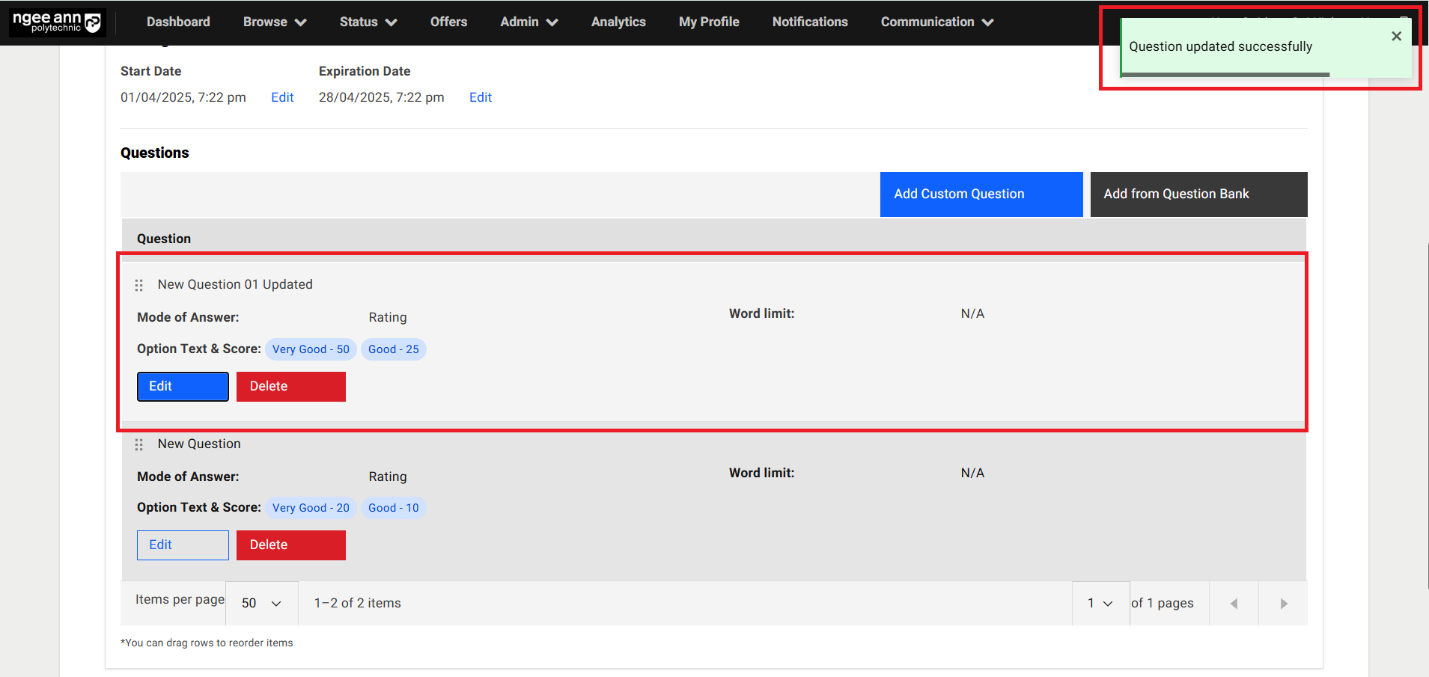Go to the next page arrow
Image resolution: width=1429 pixels, height=677 pixels.
click(x=1283, y=603)
